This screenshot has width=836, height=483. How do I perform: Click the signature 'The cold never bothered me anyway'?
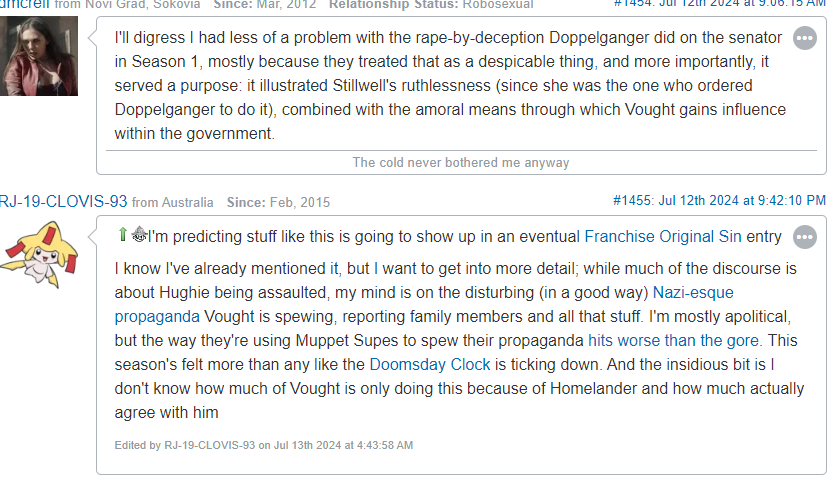pos(461,163)
